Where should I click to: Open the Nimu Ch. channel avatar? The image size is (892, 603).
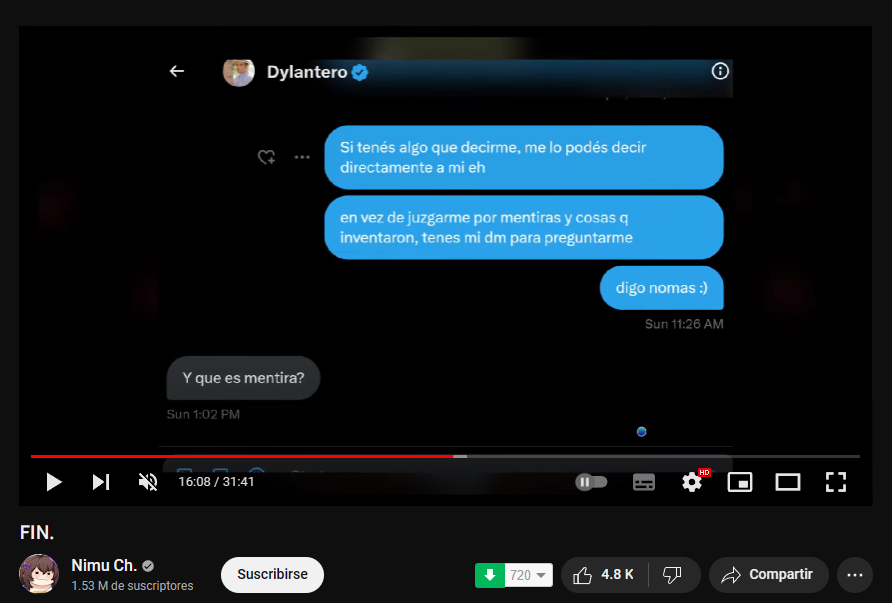39,573
